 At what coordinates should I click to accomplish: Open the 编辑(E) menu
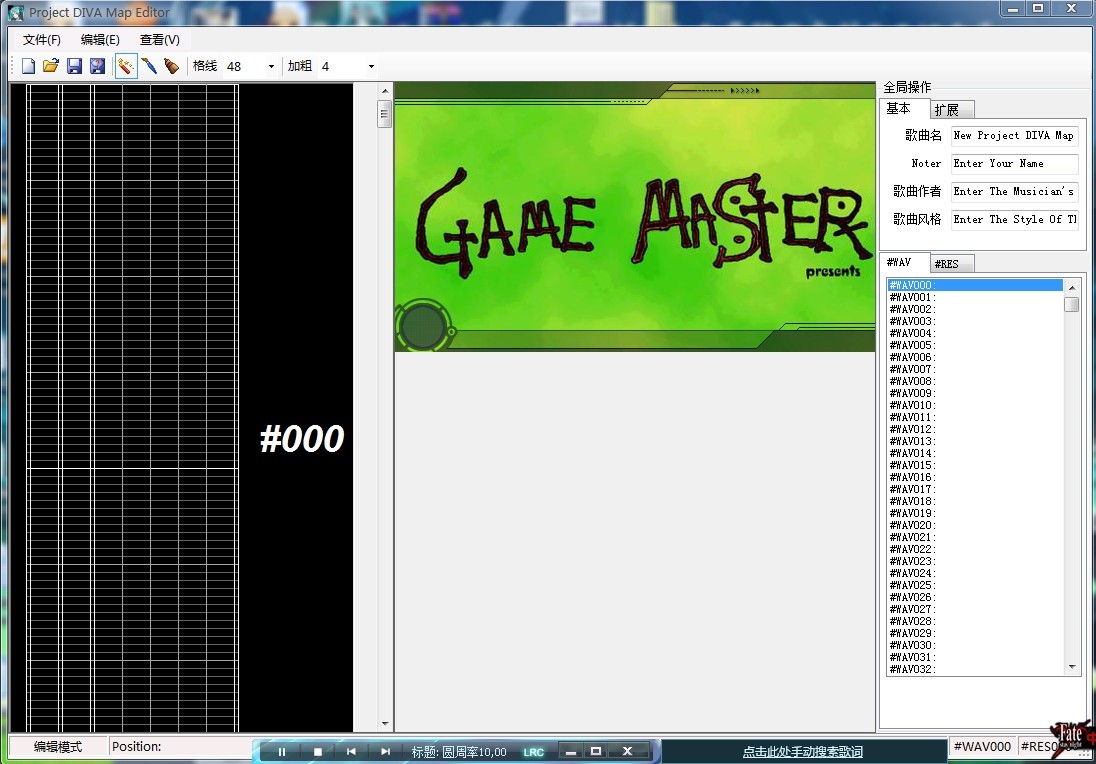point(100,40)
